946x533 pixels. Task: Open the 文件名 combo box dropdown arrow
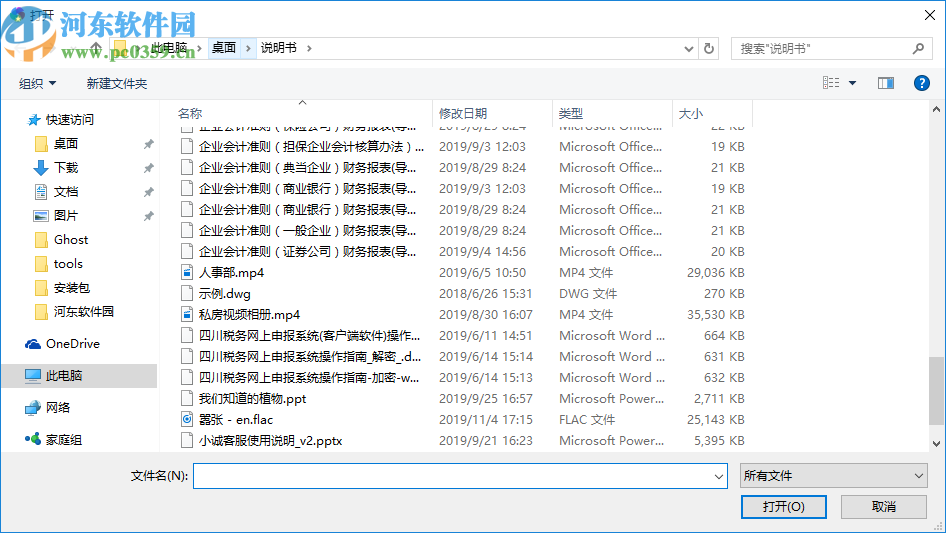[719, 476]
